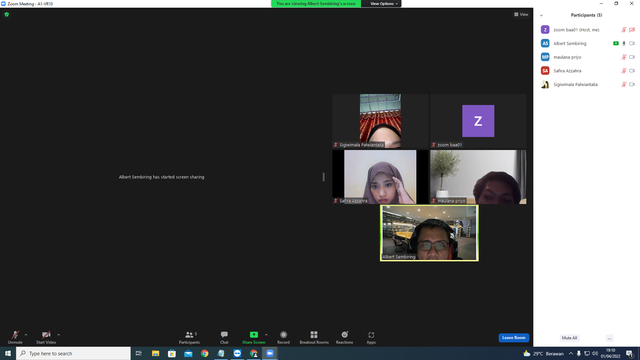The height and width of the screenshot is (360, 640).
Task: Show hidden system tray icons arrow
Action: click(x=571, y=353)
